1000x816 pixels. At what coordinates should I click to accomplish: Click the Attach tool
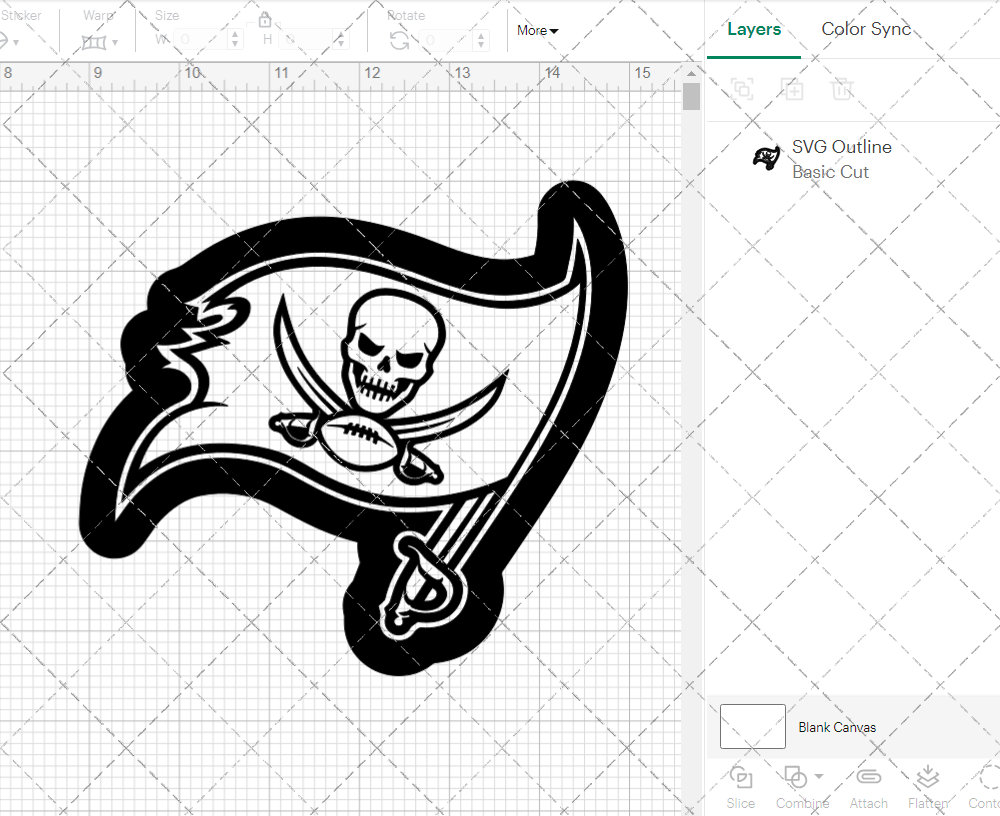coord(868,788)
